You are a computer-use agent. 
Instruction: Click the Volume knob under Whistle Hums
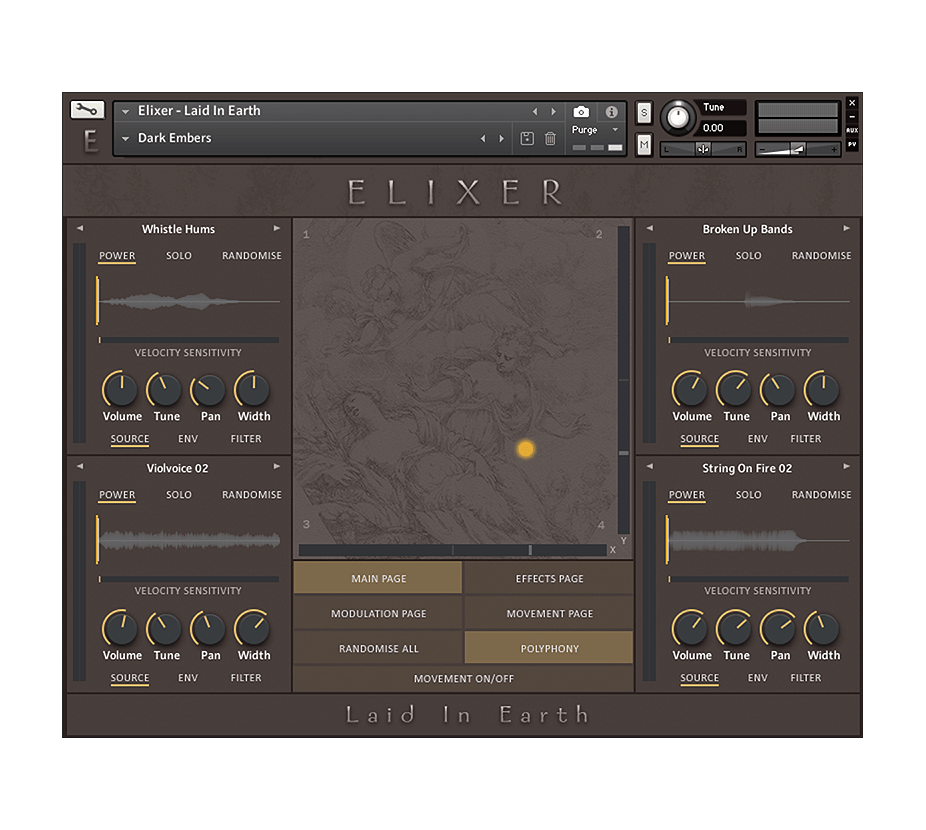121,389
